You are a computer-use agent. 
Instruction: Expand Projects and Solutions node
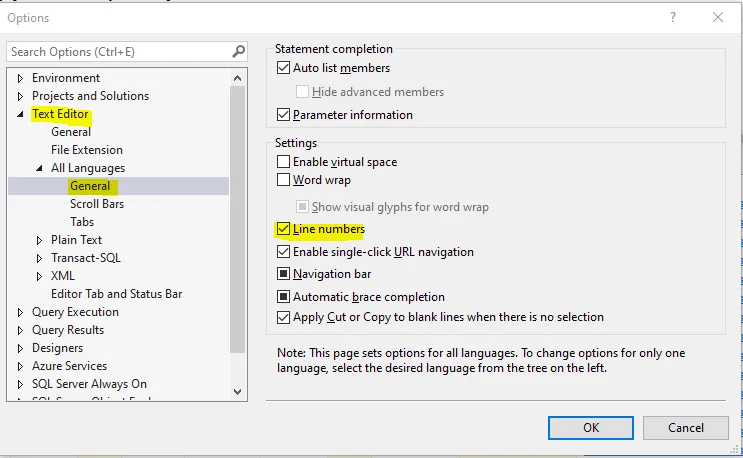tap(20, 96)
